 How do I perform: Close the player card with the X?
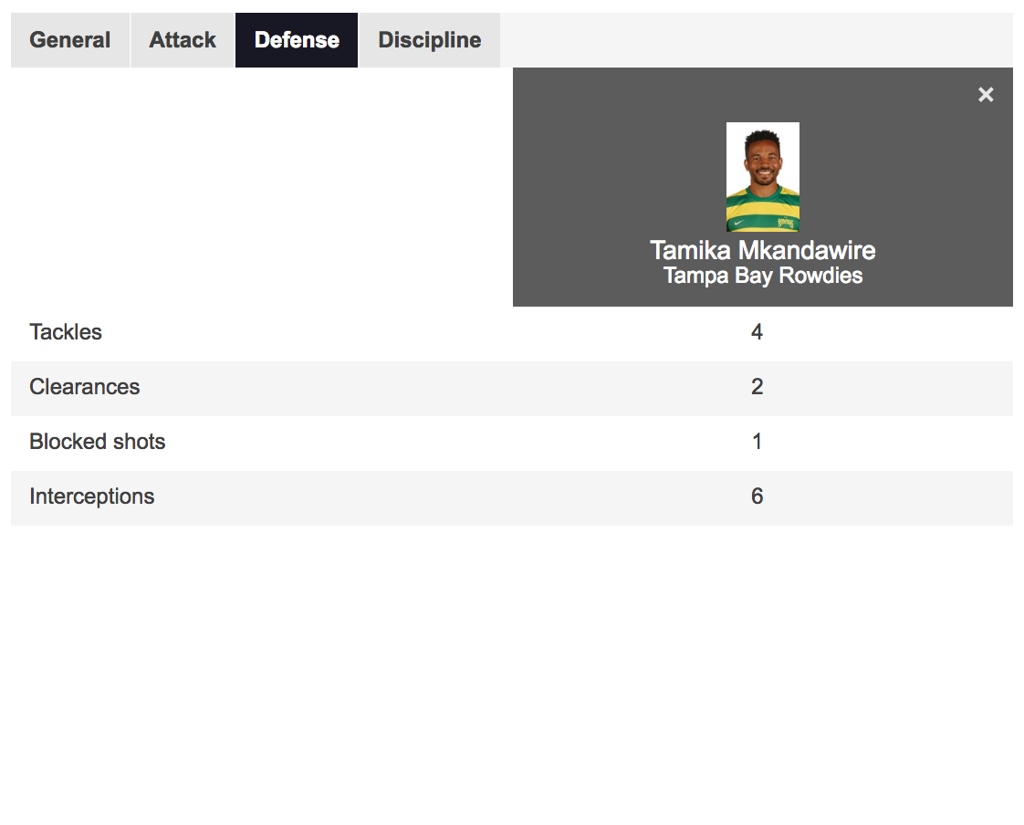(985, 95)
